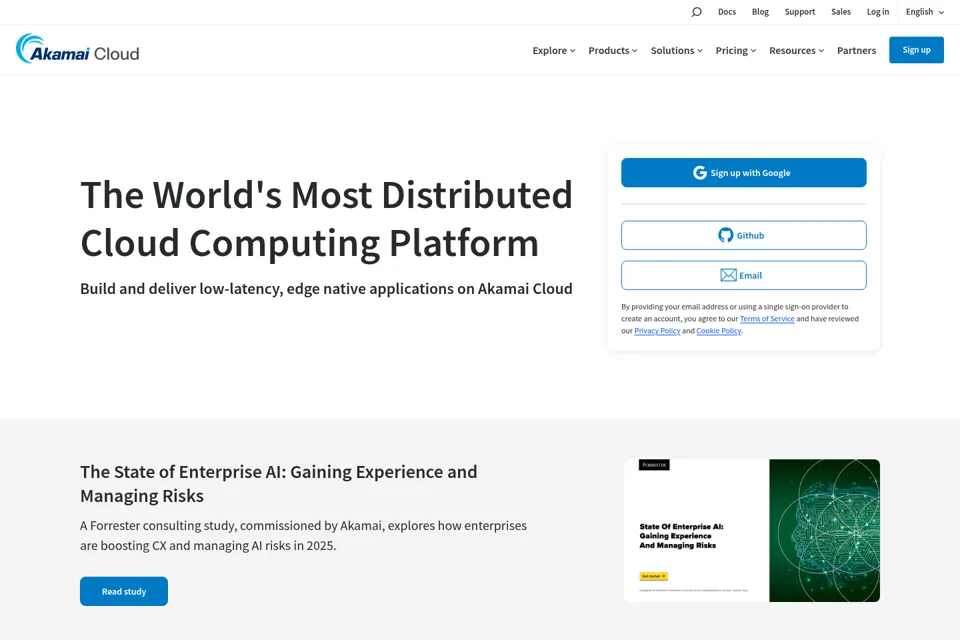Open the Terms of Service link
This screenshot has width=960, height=640.
point(767,318)
